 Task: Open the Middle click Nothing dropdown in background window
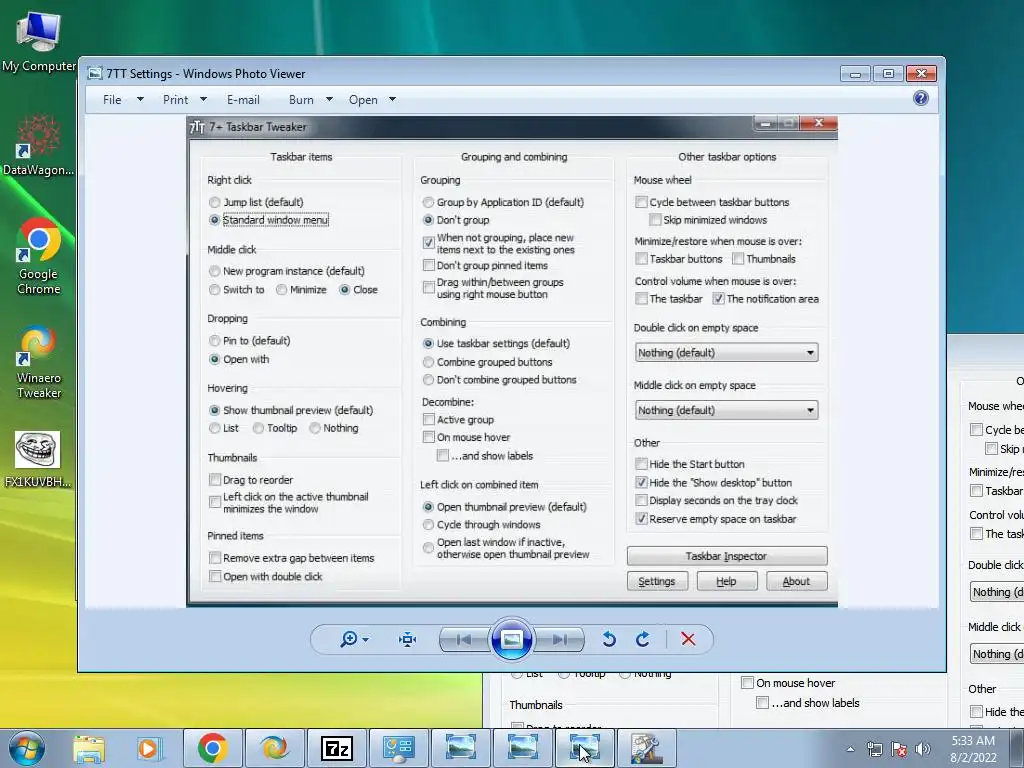(997, 654)
